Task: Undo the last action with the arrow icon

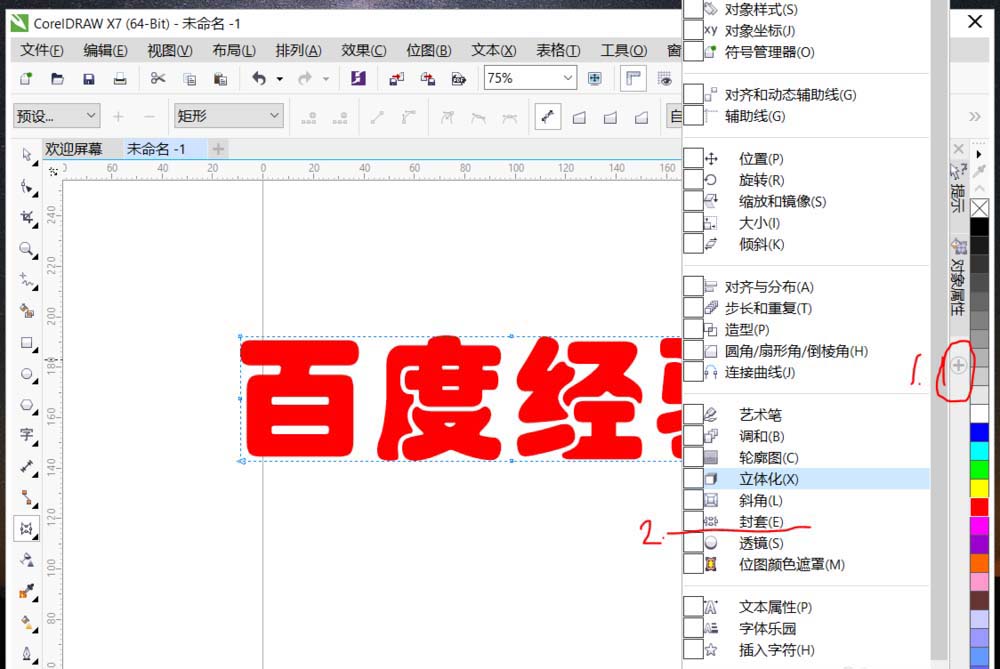Action: click(x=259, y=78)
